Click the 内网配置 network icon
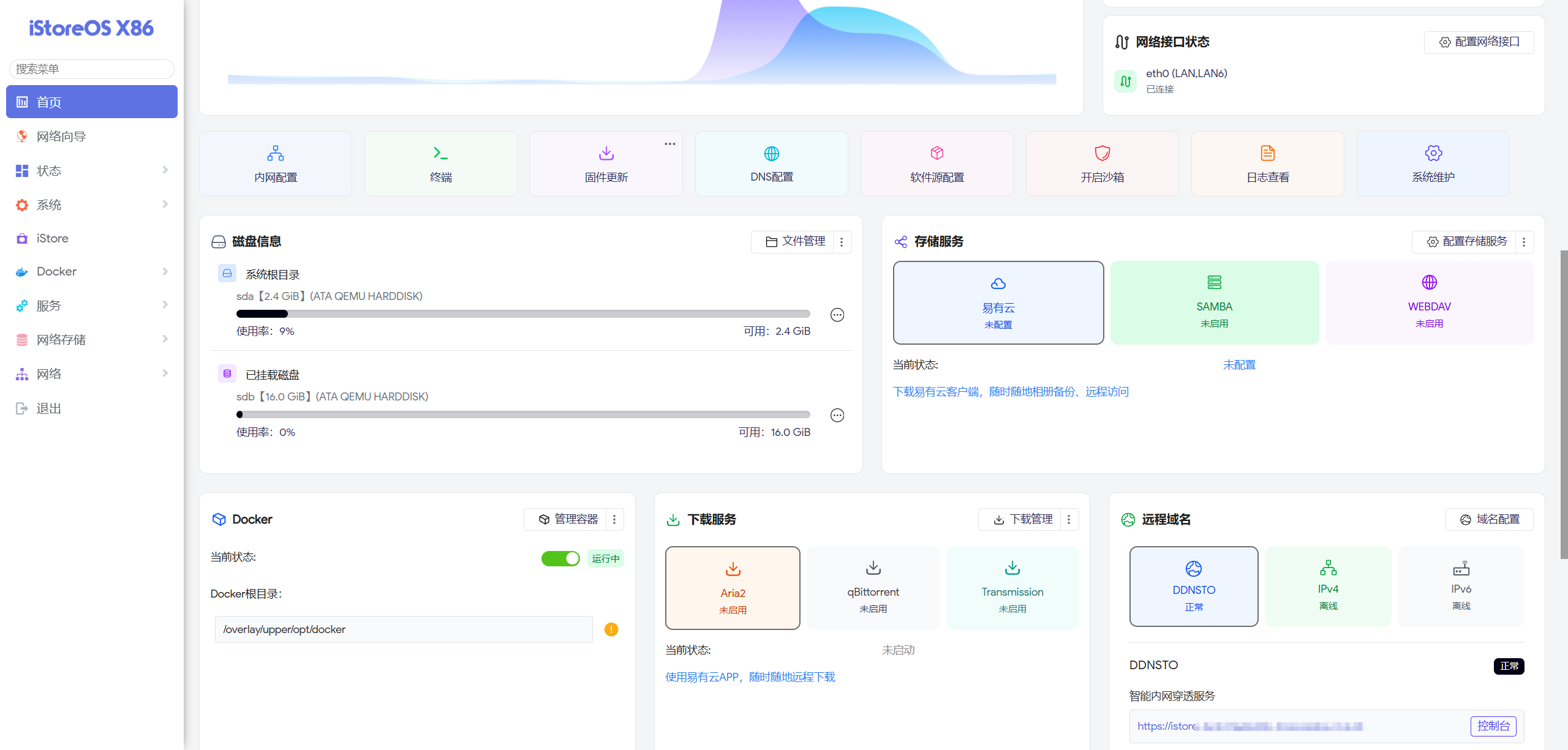 [x=275, y=153]
